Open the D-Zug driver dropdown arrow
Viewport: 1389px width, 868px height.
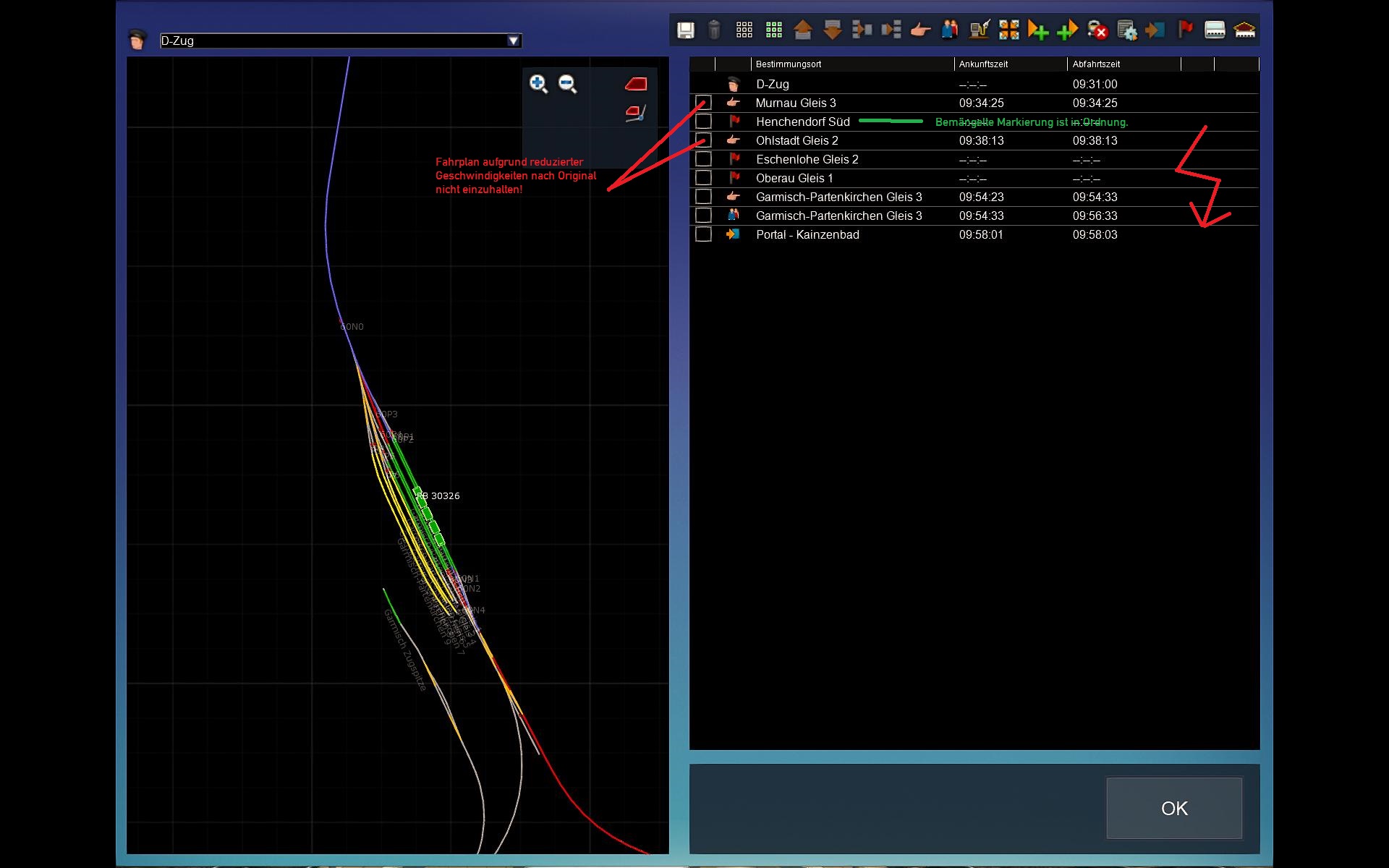(513, 41)
